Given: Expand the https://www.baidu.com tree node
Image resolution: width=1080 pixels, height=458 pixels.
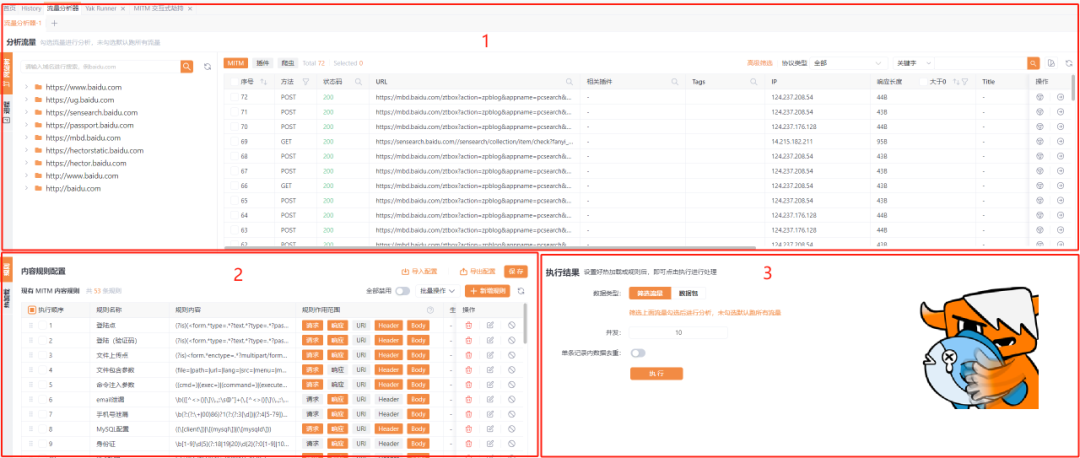Looking at the screenshot, I should [25, 87].
